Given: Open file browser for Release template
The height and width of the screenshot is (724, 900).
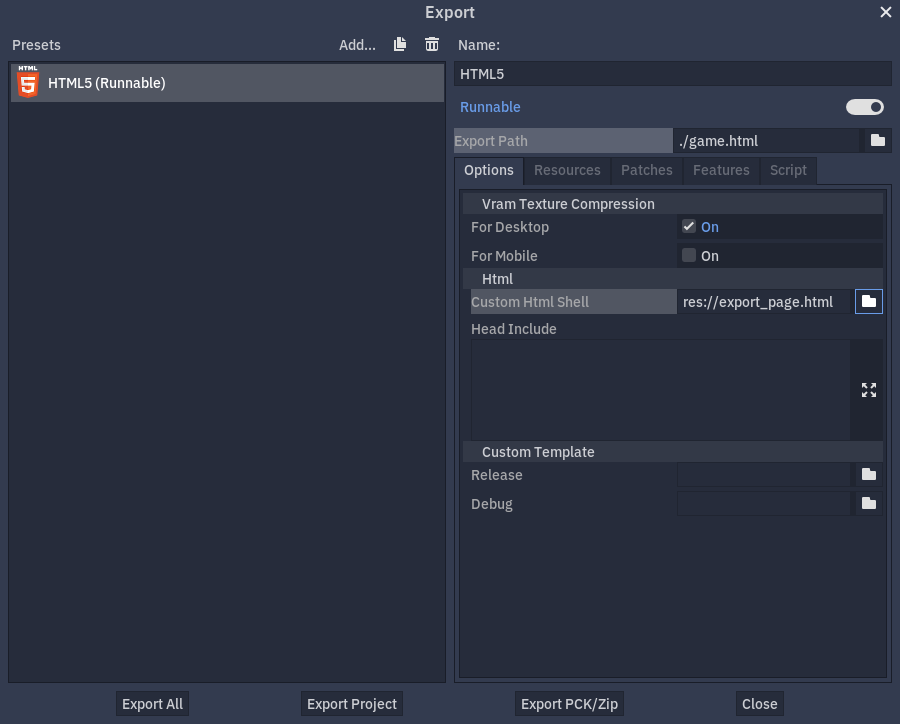Looking at the screenshot, I should (x=868, y=474).
